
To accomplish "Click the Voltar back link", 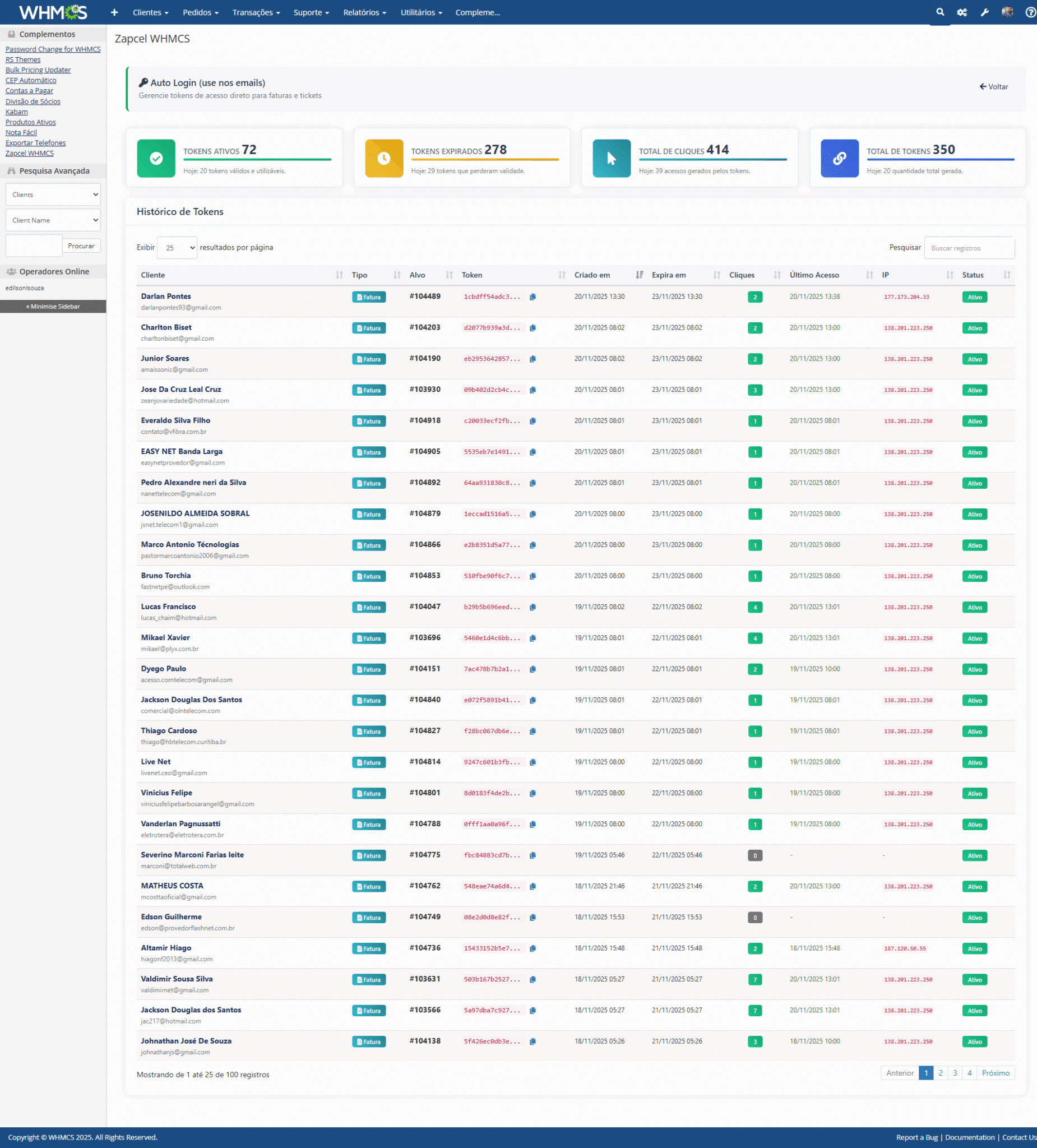I will (x=994, y=86).
